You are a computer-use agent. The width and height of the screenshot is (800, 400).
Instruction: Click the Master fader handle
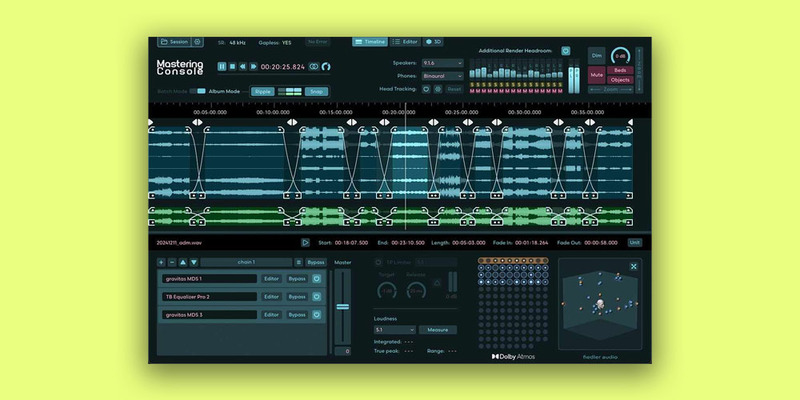point(342,307)
